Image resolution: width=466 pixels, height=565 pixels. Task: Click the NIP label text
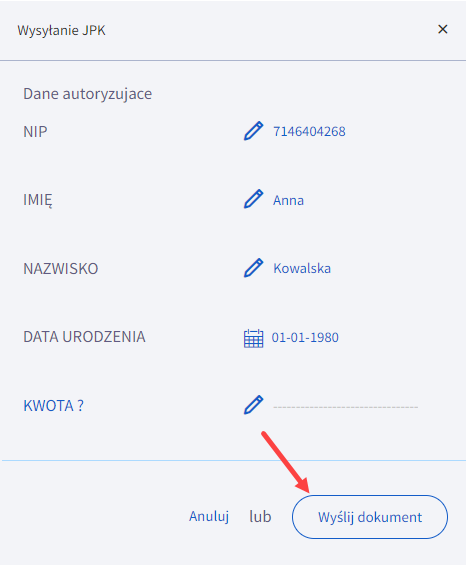coord(35,132)
